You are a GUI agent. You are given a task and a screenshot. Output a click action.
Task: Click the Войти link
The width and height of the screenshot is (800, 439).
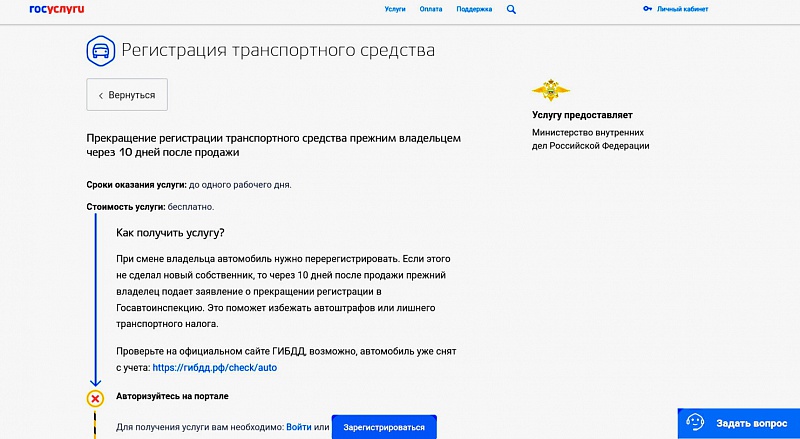coord(298,427)
